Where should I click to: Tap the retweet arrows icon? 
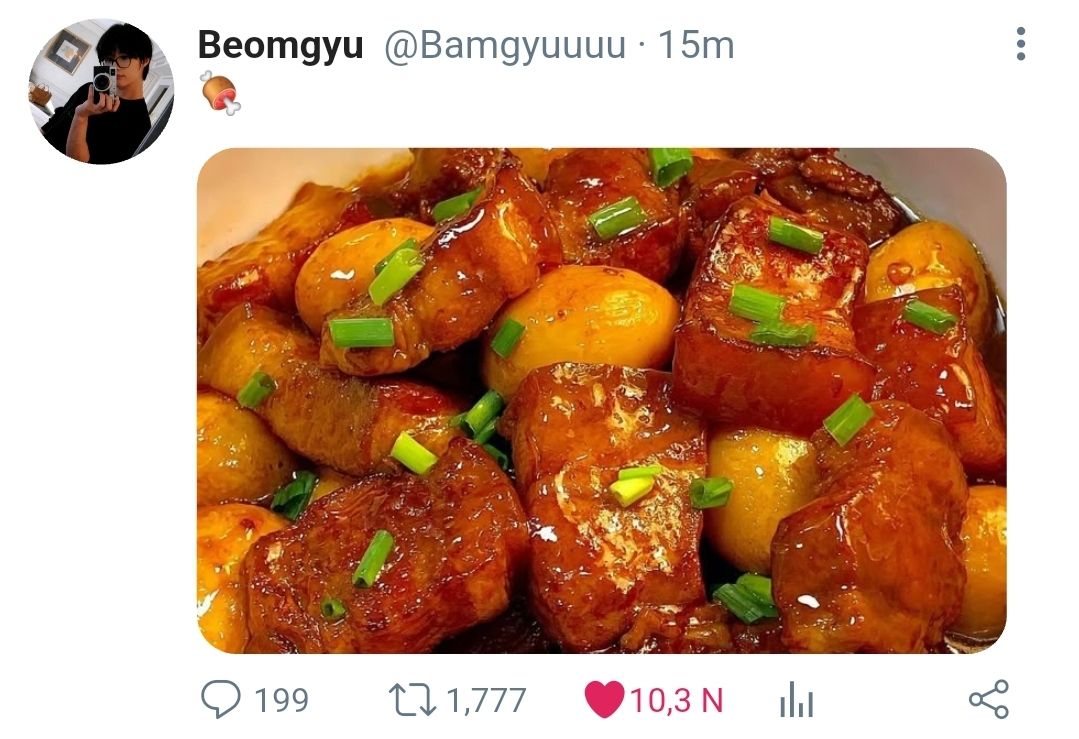coord(411,699)
